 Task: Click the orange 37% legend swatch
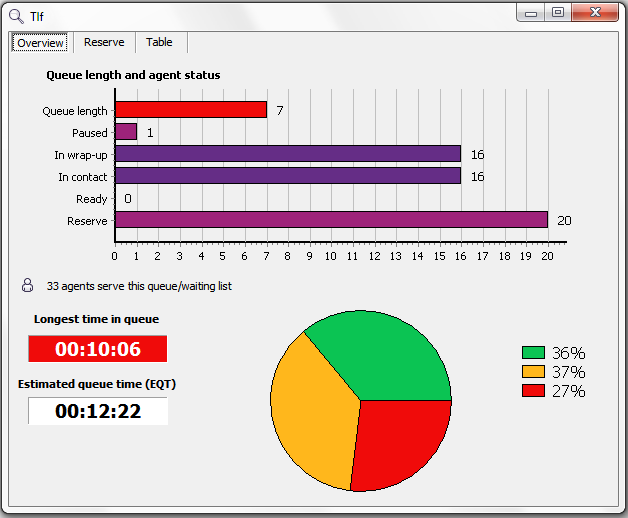(533, 372)
